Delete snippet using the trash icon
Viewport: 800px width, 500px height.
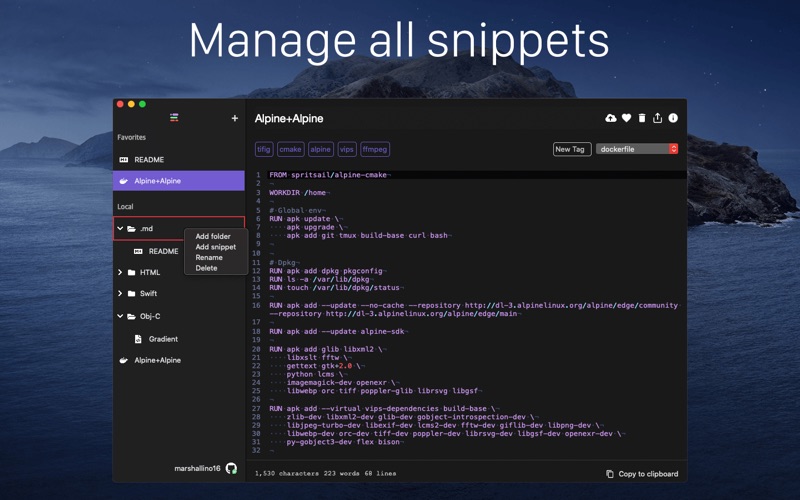(642, 118)
